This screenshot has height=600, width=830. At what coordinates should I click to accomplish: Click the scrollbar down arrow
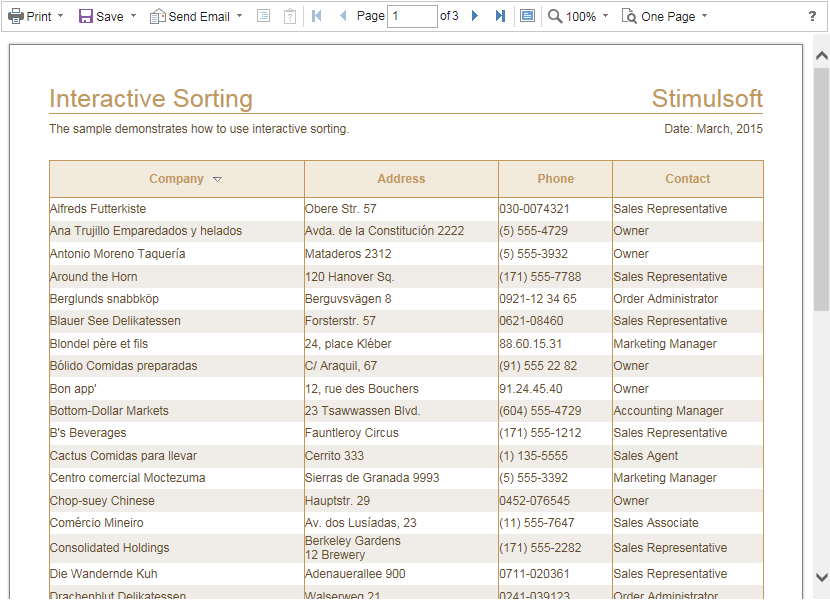pyautogui.click(x=822, y=577)
